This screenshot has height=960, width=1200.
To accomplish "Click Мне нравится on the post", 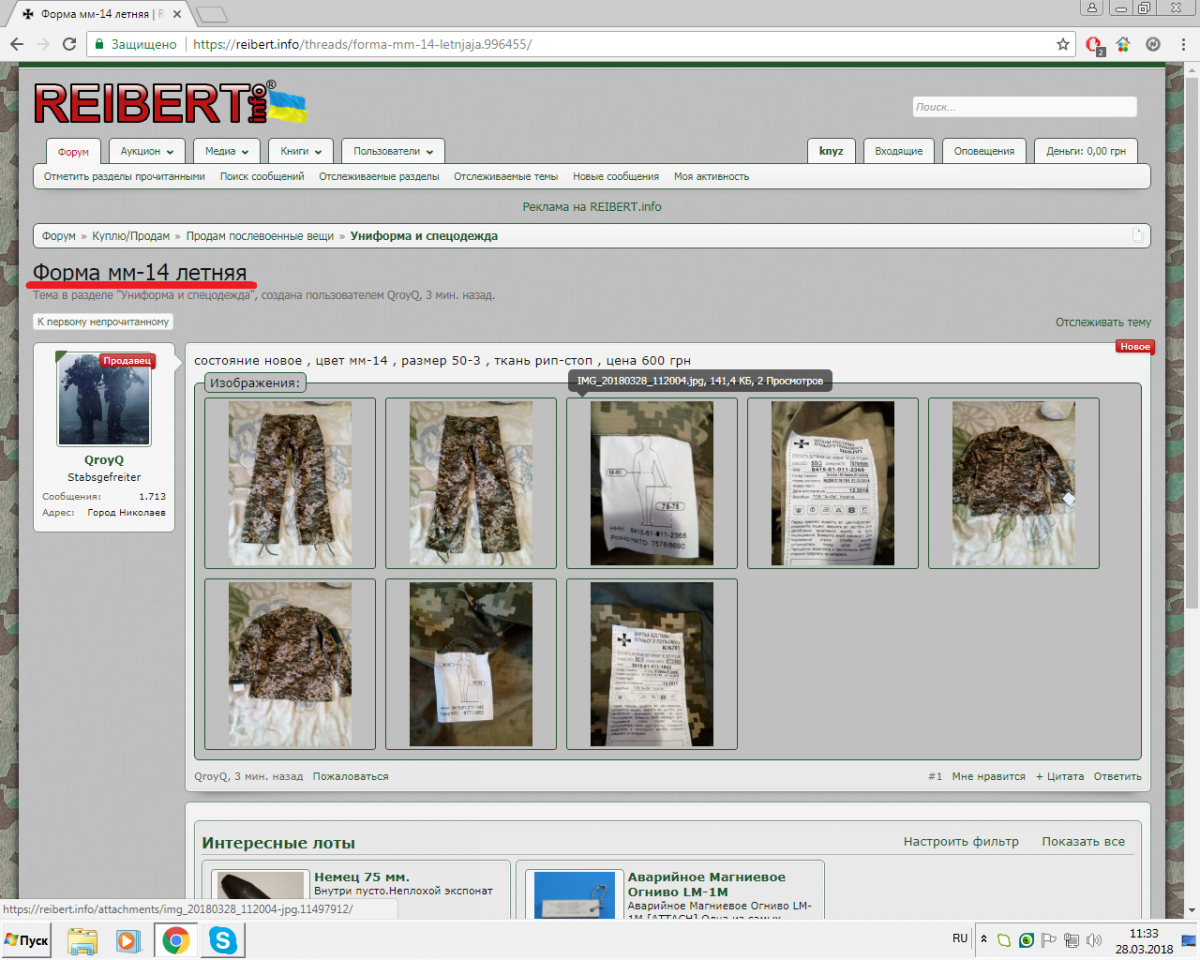I will [x=989, y=776].
